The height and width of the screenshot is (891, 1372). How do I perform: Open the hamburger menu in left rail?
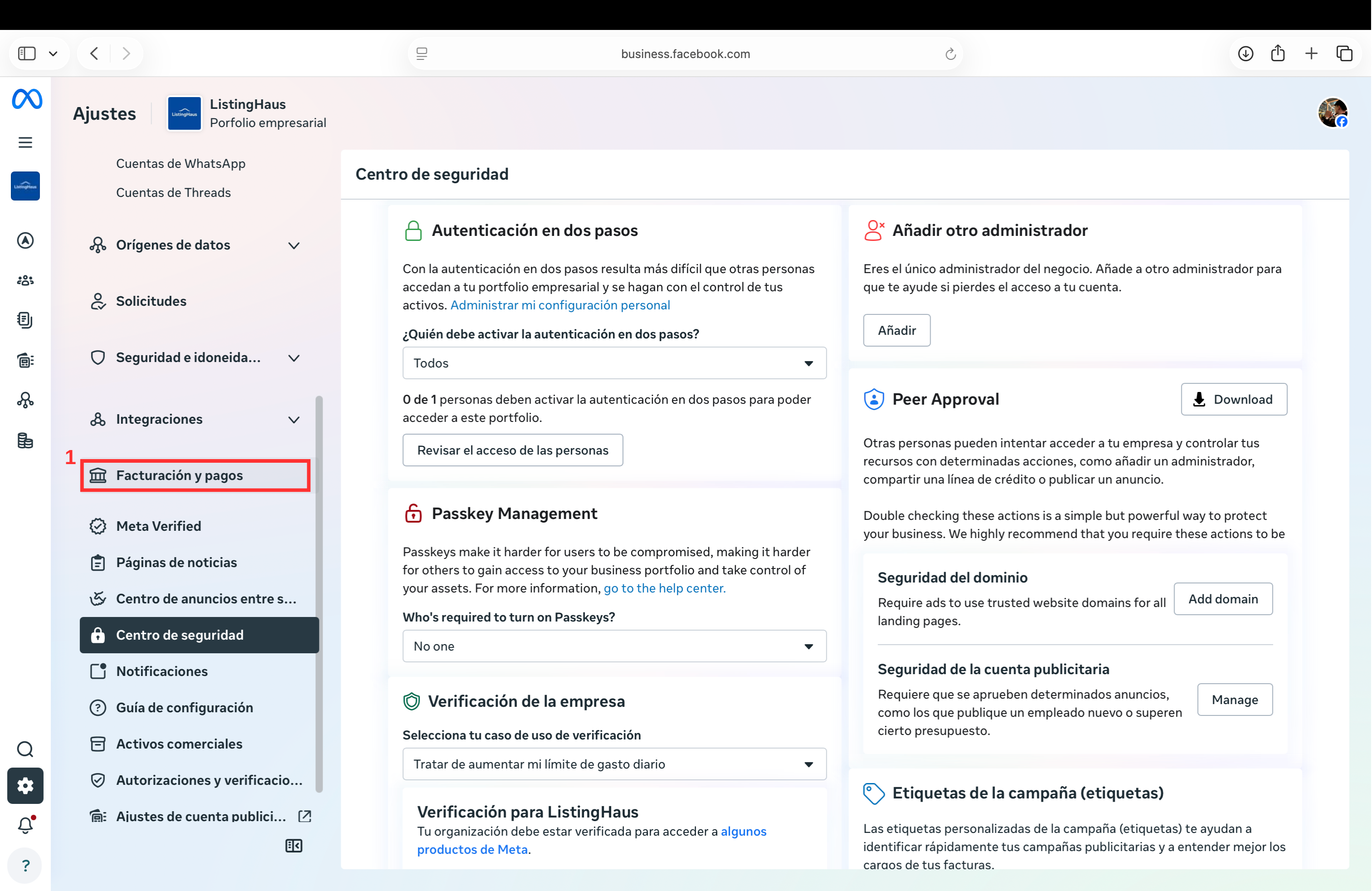(x=25, y=142)
